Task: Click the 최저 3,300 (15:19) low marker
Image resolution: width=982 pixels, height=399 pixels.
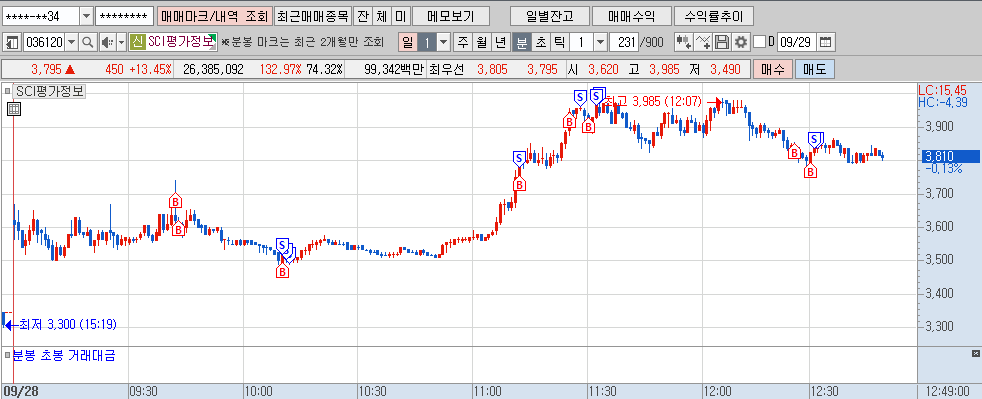Action: 60,324
